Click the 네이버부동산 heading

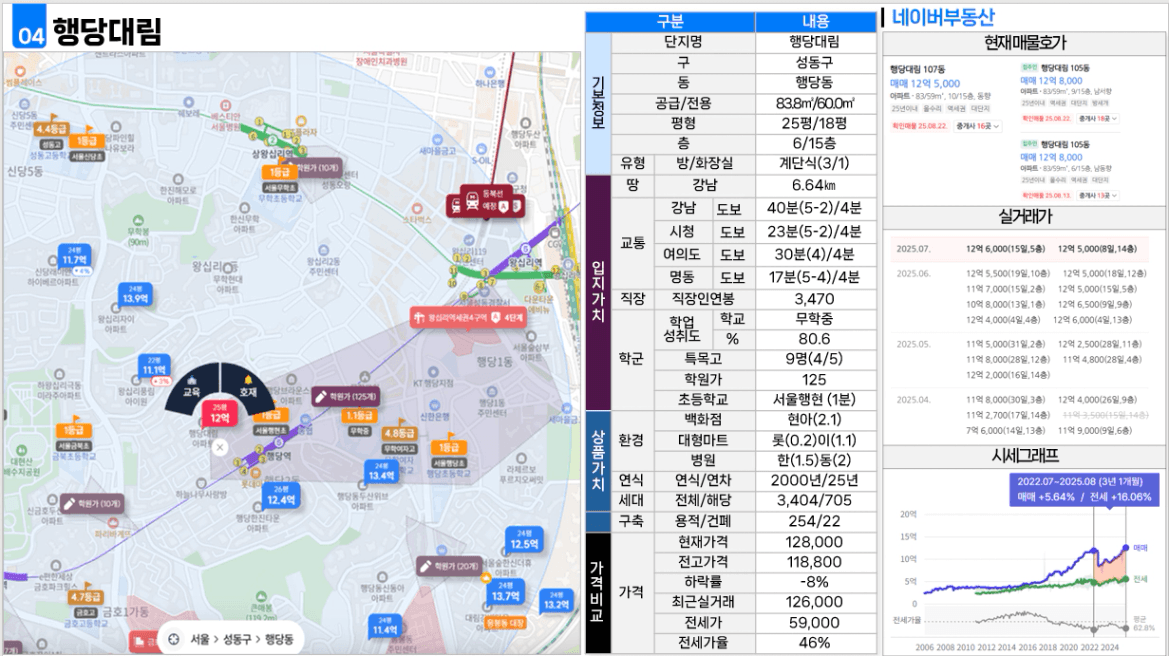pyautogui.click(x=943, y=17)
